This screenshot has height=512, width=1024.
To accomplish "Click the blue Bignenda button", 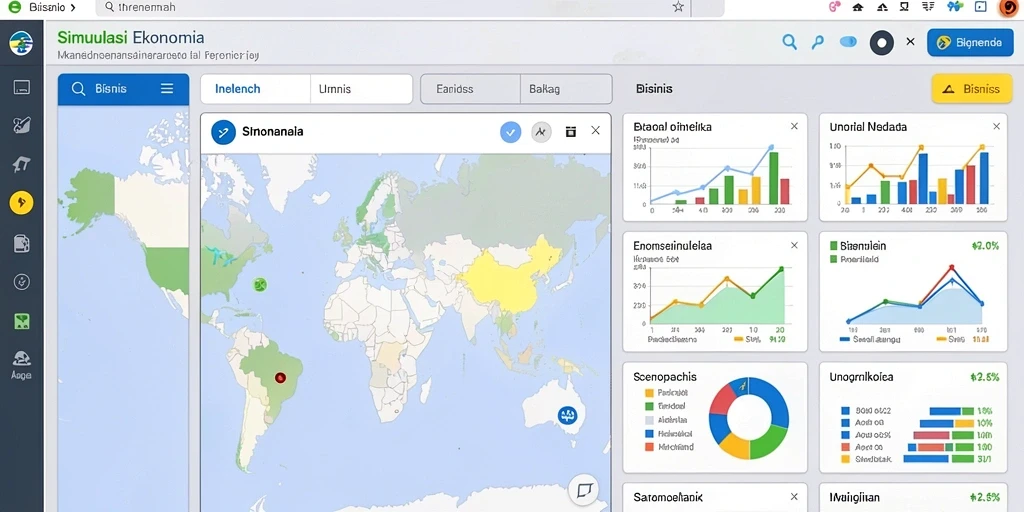I will point(970,42).
